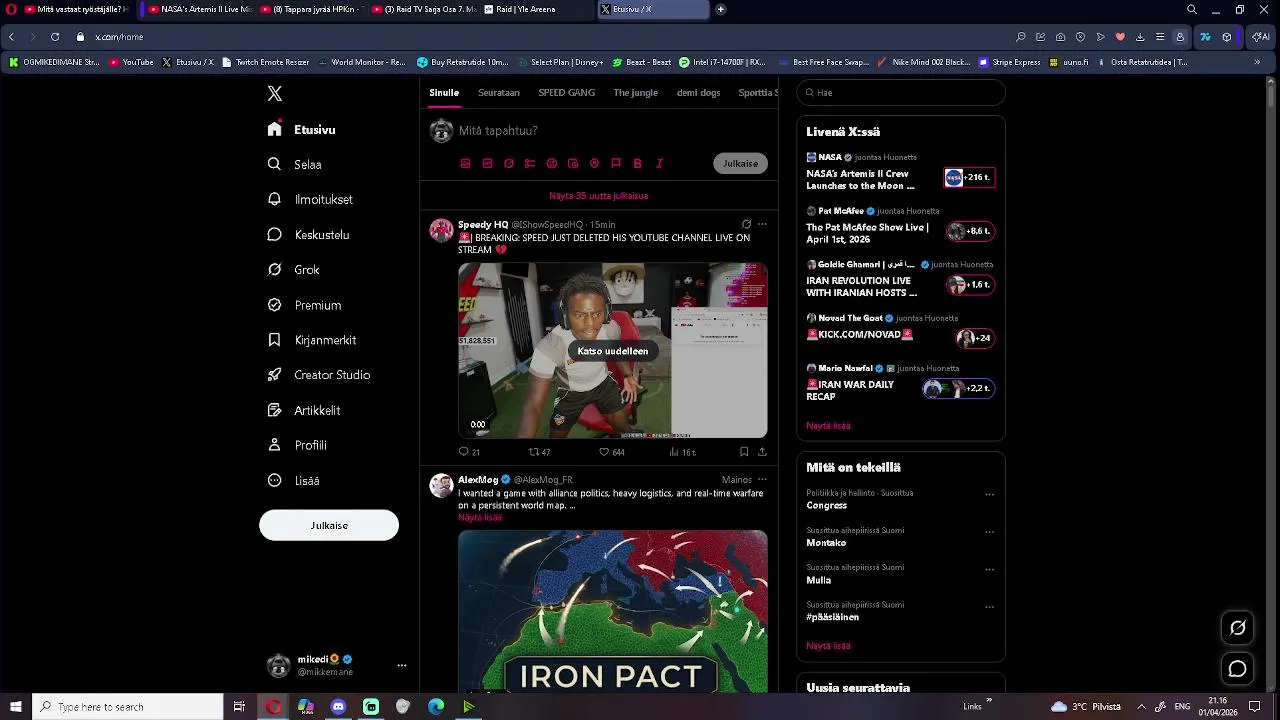The height and width of the screenshot is (720, 1280).
Task: Switch to the NASA's Artemis II Live browser tab
Action: pyautogui.click(x=199, y=9)
